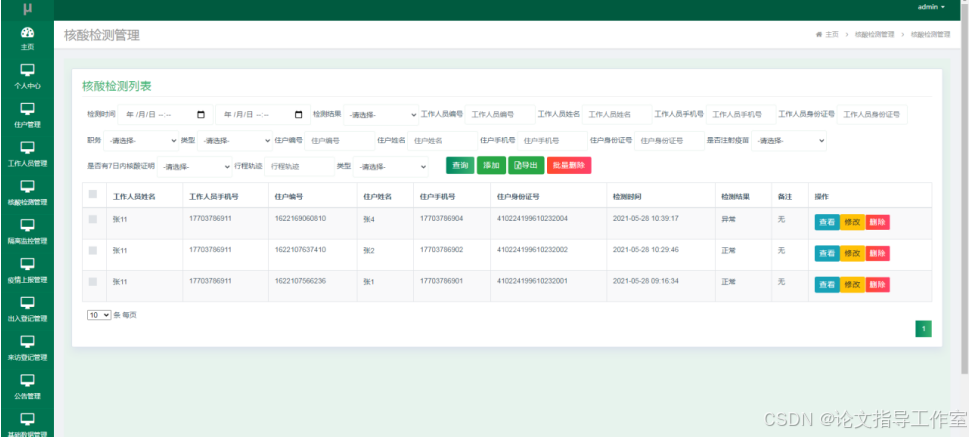Image resolution: width=971 pixels, height=437 pixels.
Task: Click the first 核酸检测管理 breadcrumb link
Action: [874, 35]
